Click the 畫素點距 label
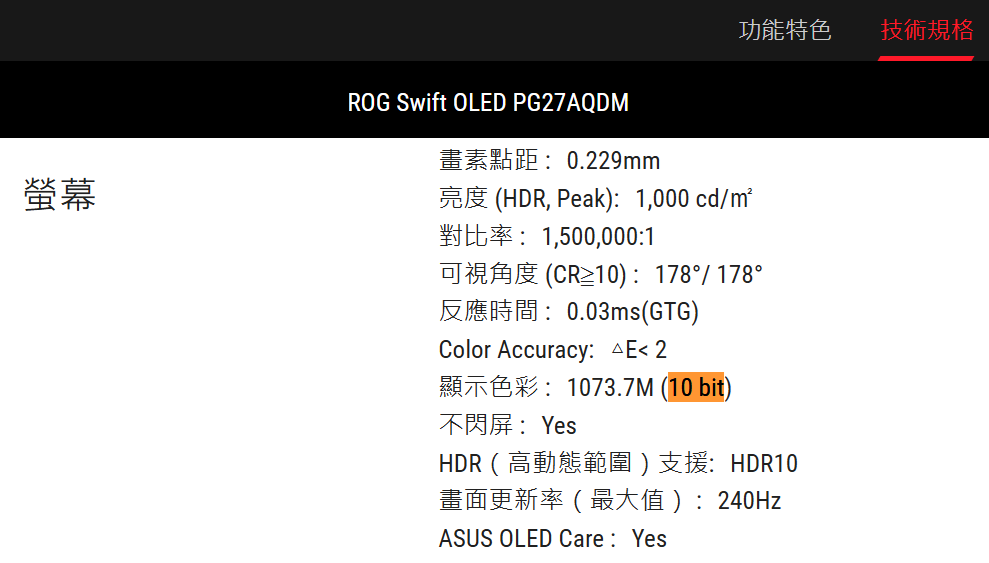The height and width of the screenshot is (563, 989). coord(488,161)
